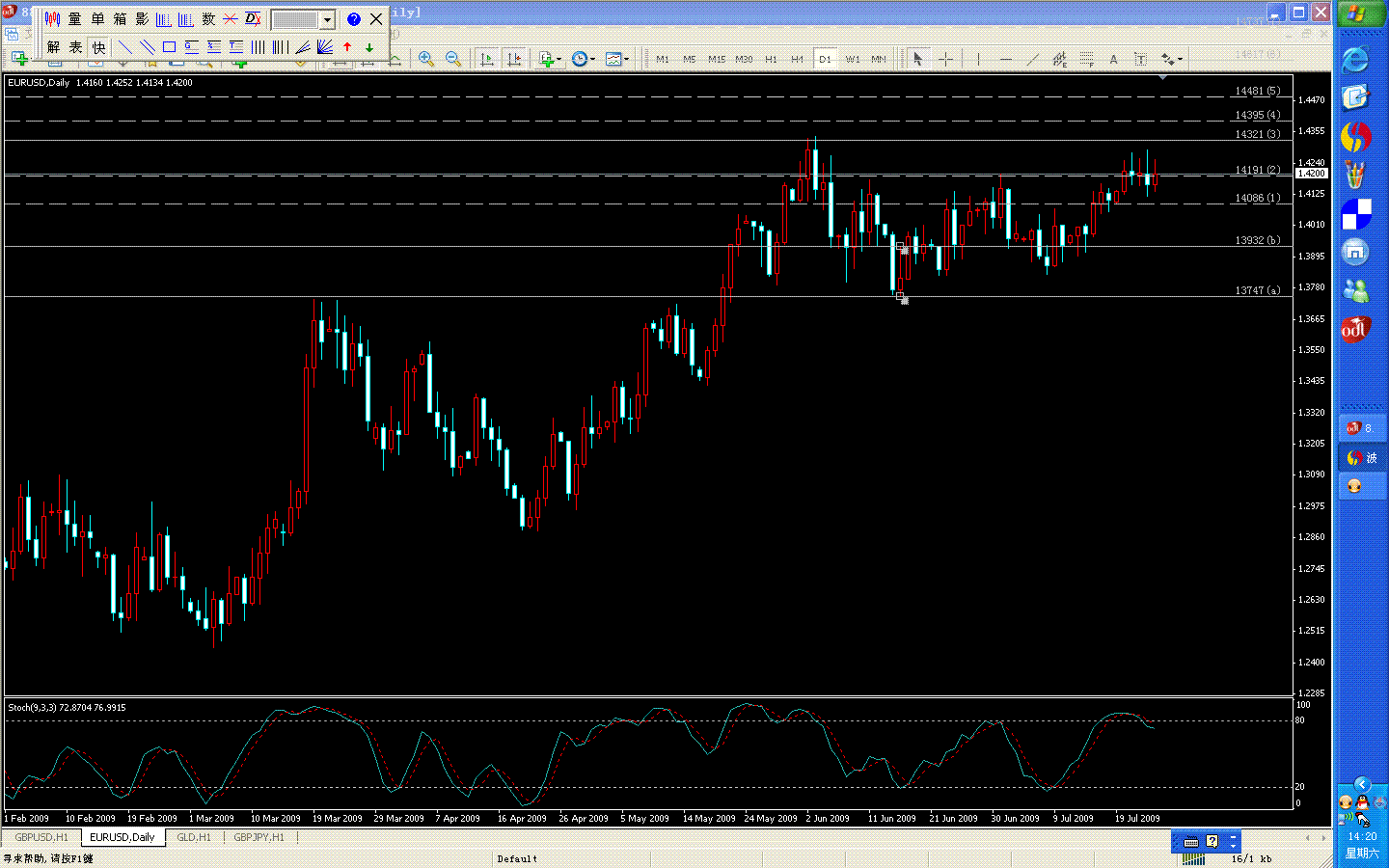Switch to H1 timeframe
The width and height of the screenshot is (1389, 868).
pyautogui.click(x=771, y=59)
